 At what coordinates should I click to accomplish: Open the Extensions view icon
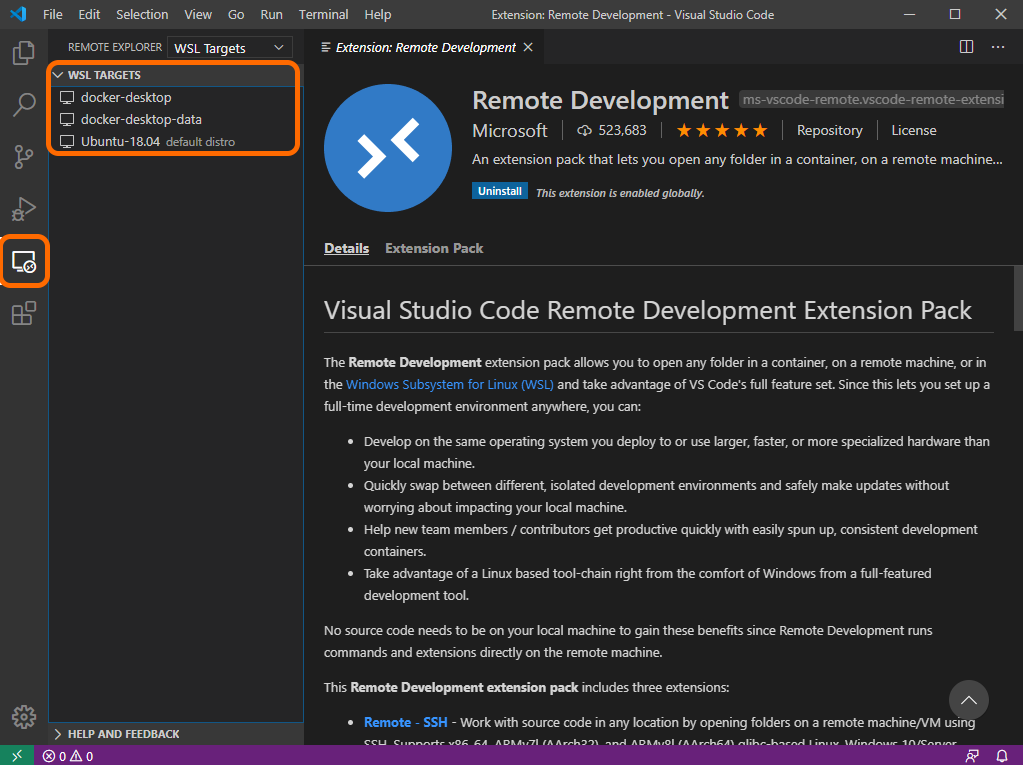(24, 314)
